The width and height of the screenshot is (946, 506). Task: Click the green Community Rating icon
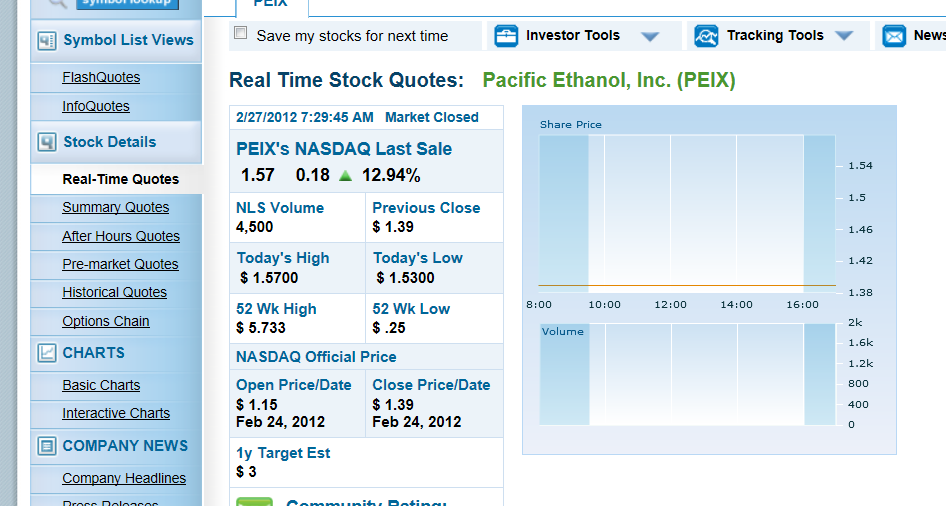point(254,501)
